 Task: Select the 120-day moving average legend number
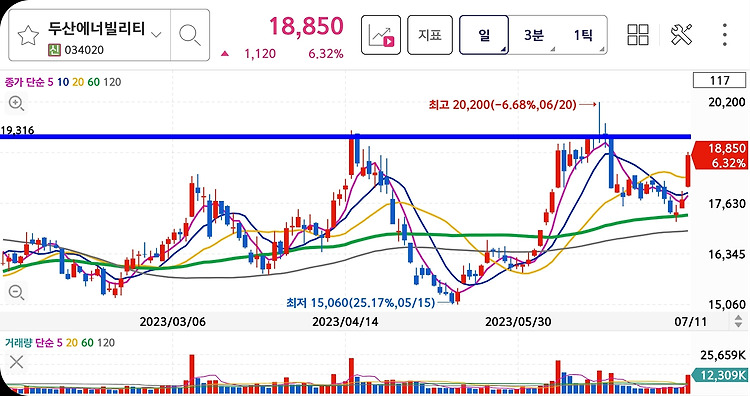pyautogui.click(x=112, y=82)
